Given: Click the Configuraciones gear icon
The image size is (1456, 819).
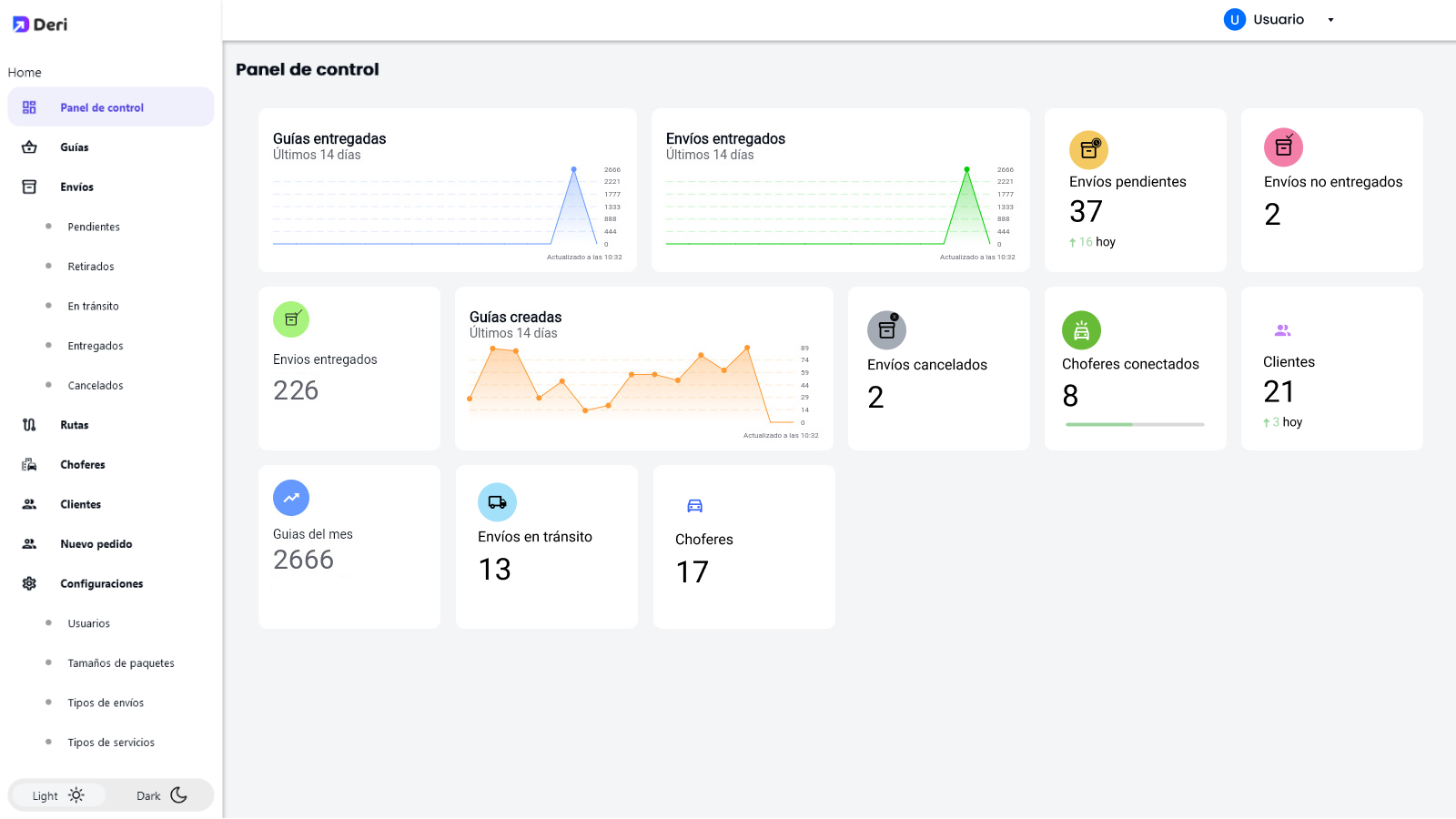Looking at the screenshot, I should pyautogui.click(x=29, y=583).
